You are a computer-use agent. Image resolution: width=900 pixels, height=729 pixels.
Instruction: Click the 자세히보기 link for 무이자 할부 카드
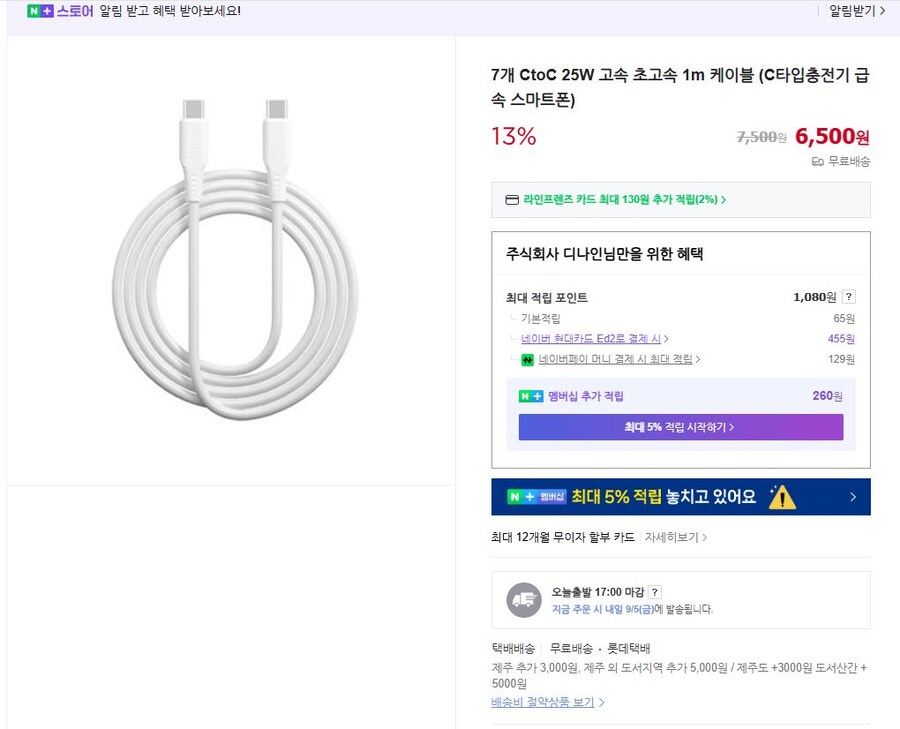coord(672,537)
